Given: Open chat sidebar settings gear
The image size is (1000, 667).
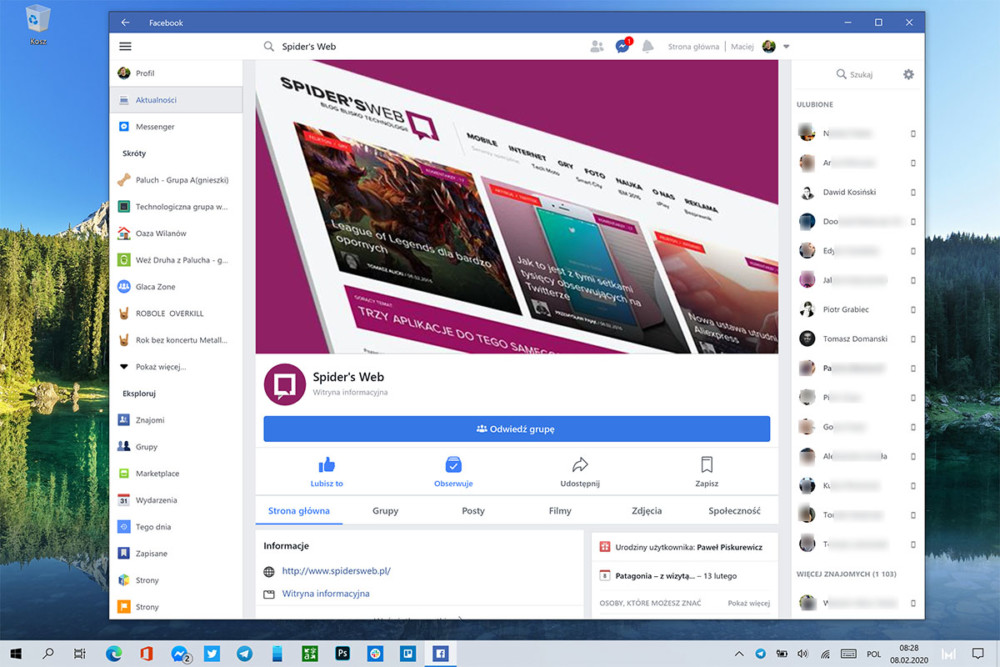Looking at the screenshot, I should 908,75.
